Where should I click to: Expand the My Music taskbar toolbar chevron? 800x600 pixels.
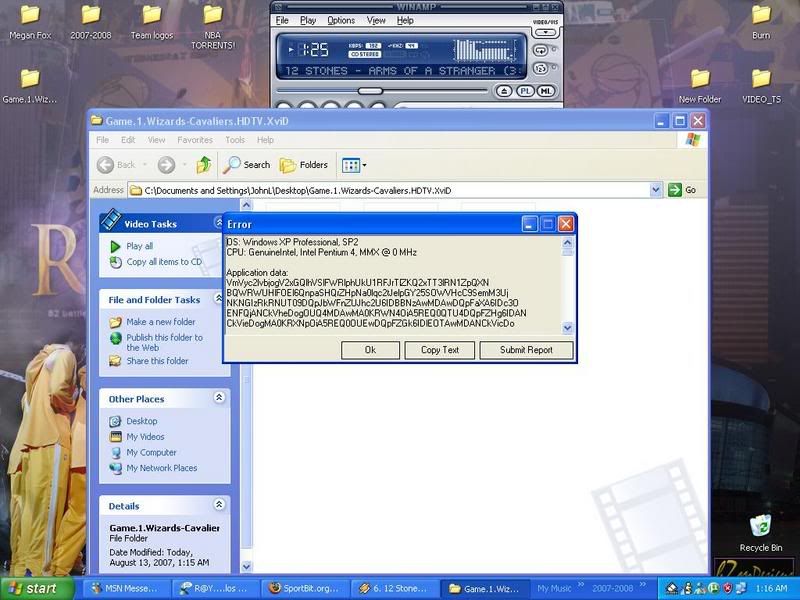coord(581,585)
